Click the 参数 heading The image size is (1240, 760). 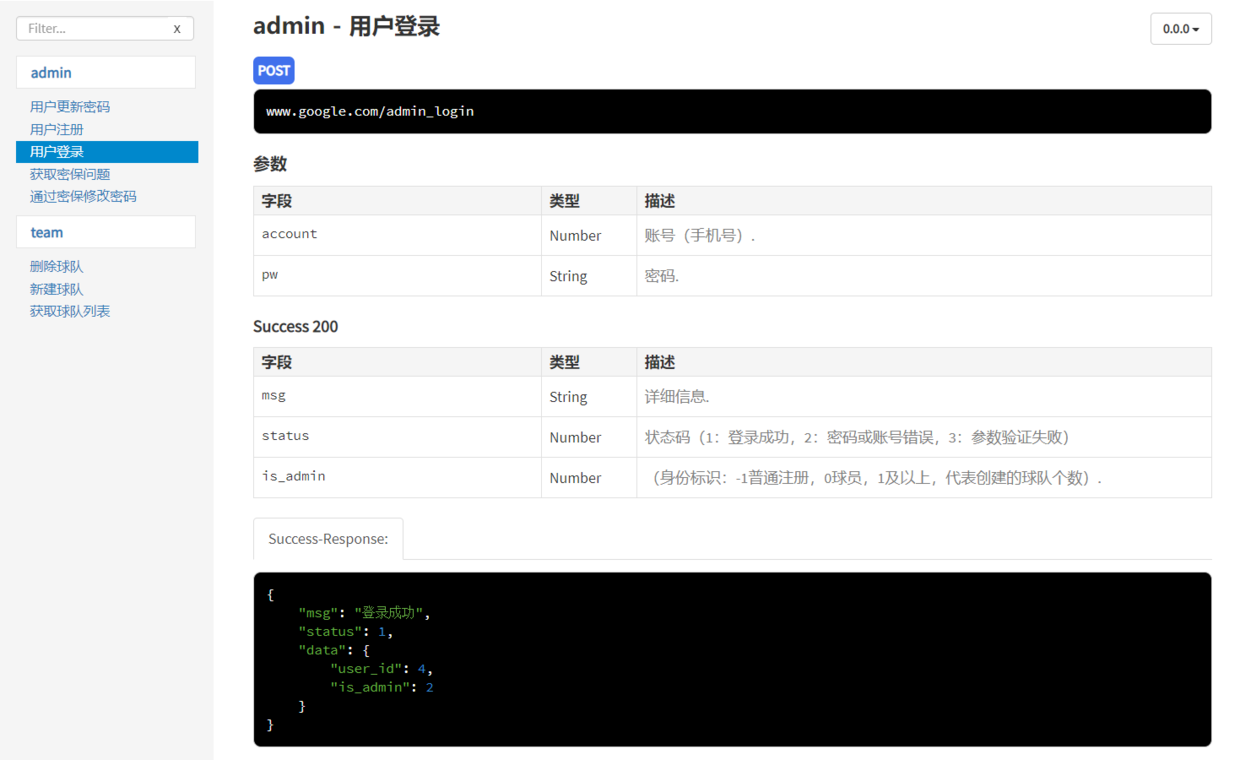pyautogui.click(x=270, y=164)
